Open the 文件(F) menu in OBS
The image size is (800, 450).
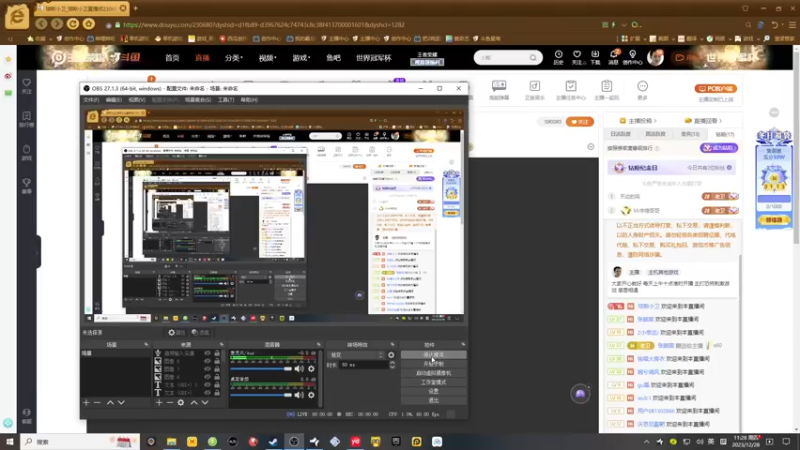pos(91,100)
